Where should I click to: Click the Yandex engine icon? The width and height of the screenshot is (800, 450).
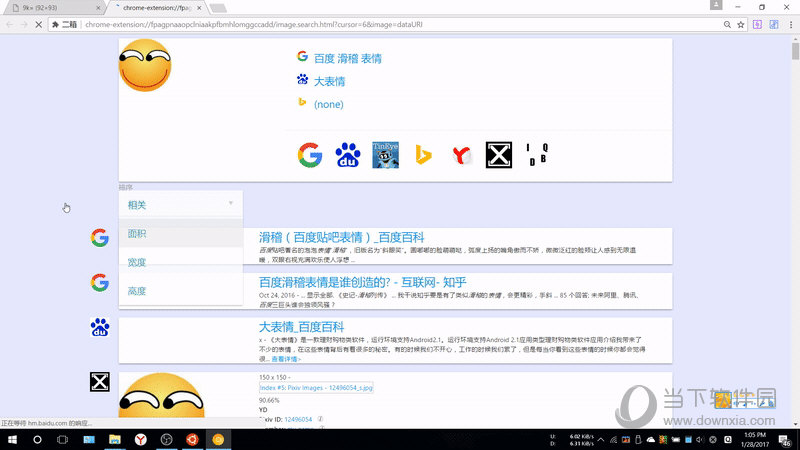click(x=461, y=155)
